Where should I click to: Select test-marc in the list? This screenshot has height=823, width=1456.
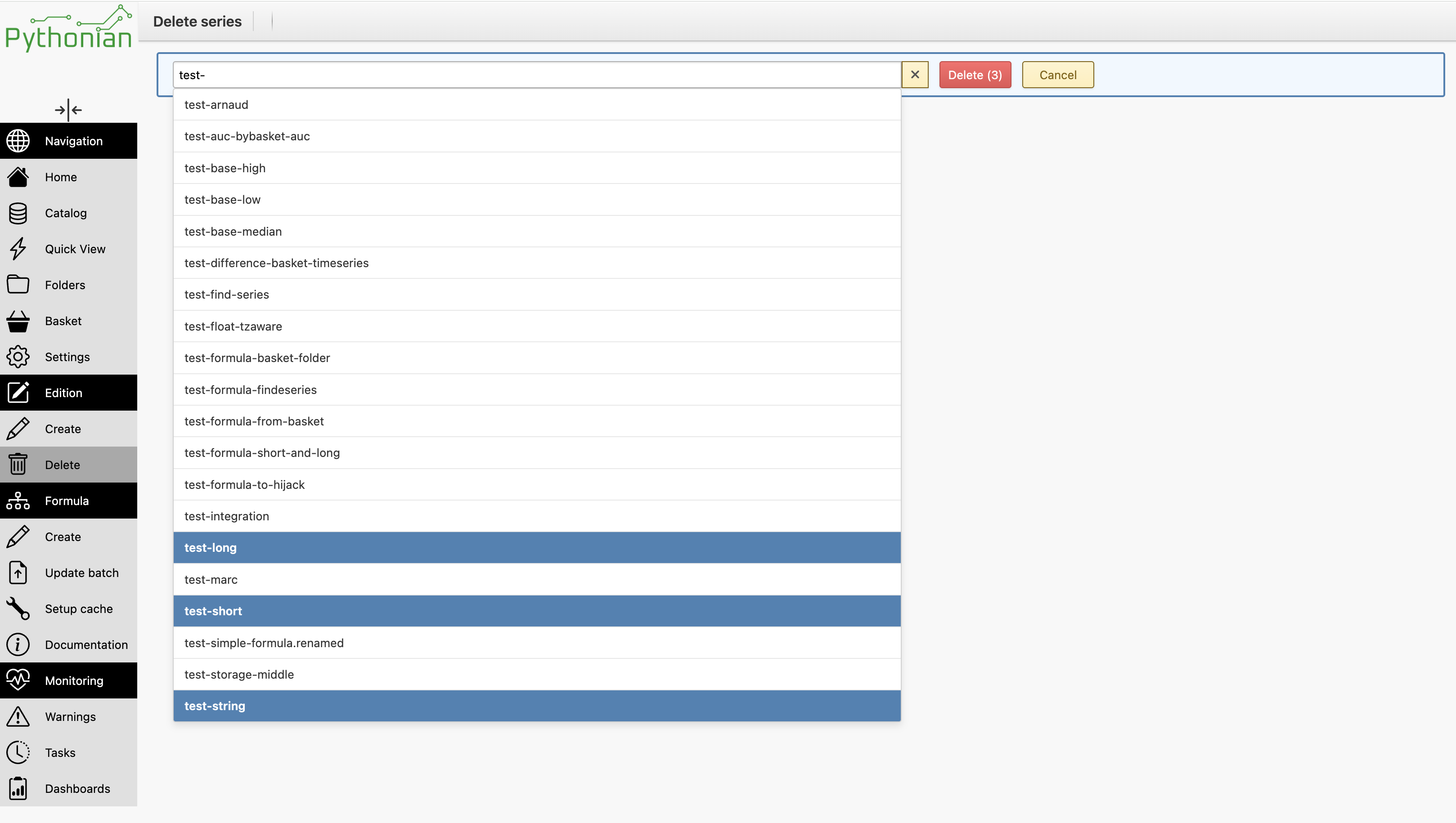coord(537,579)
